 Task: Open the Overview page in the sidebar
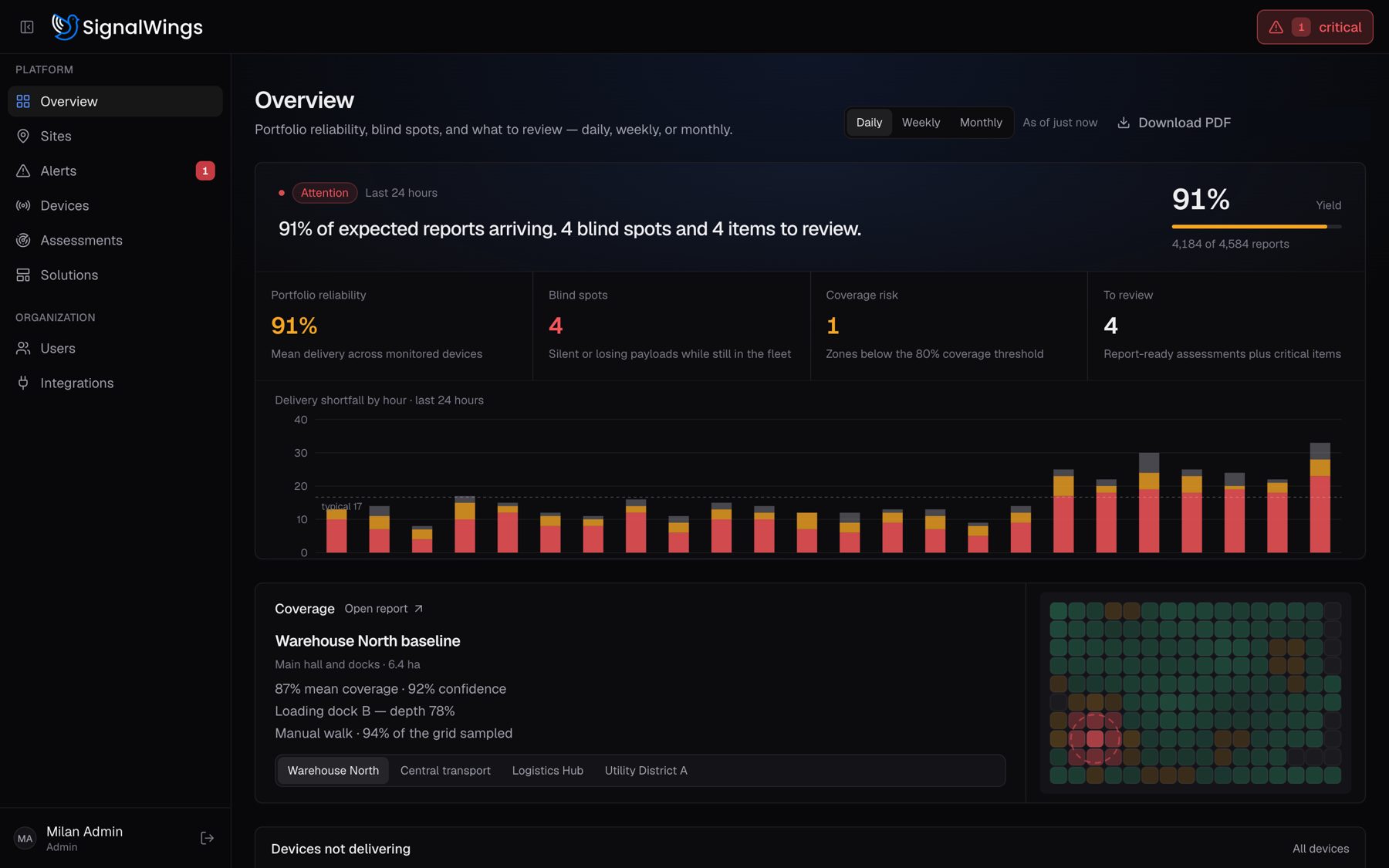(115, 101)
